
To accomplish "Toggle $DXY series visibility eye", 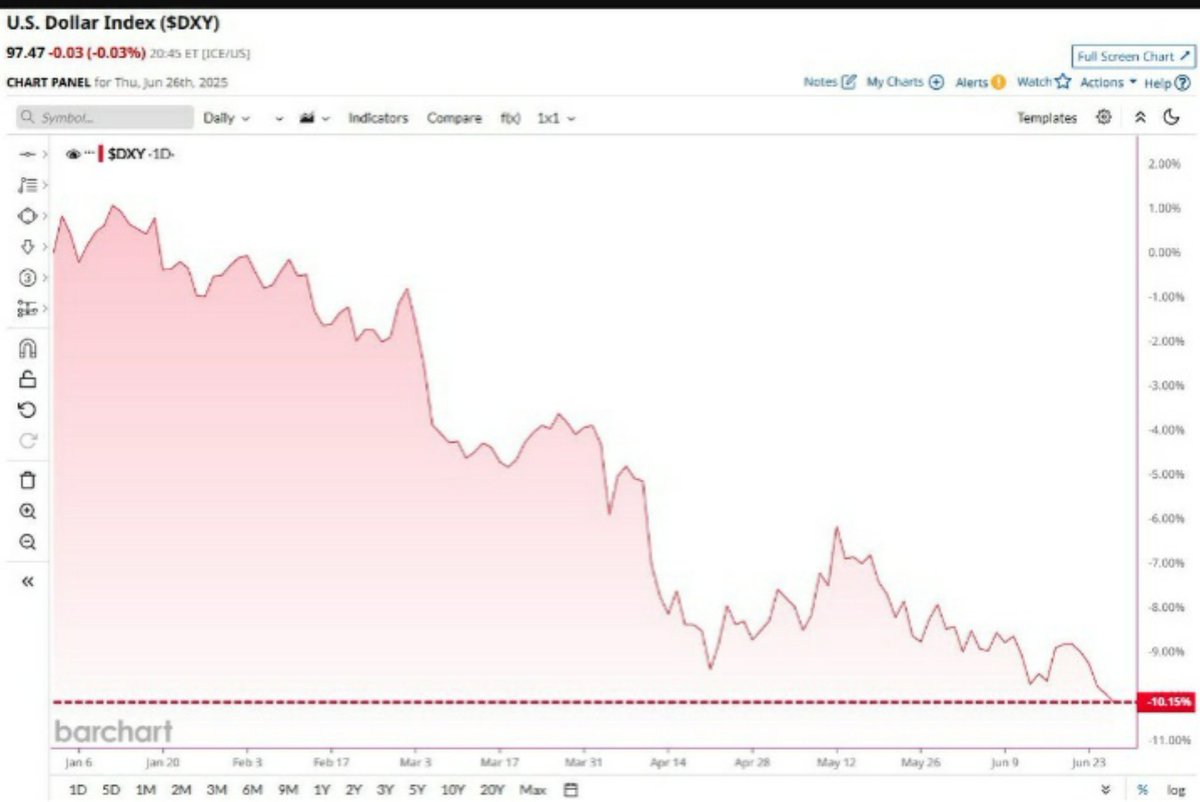I will click(73, 154).
